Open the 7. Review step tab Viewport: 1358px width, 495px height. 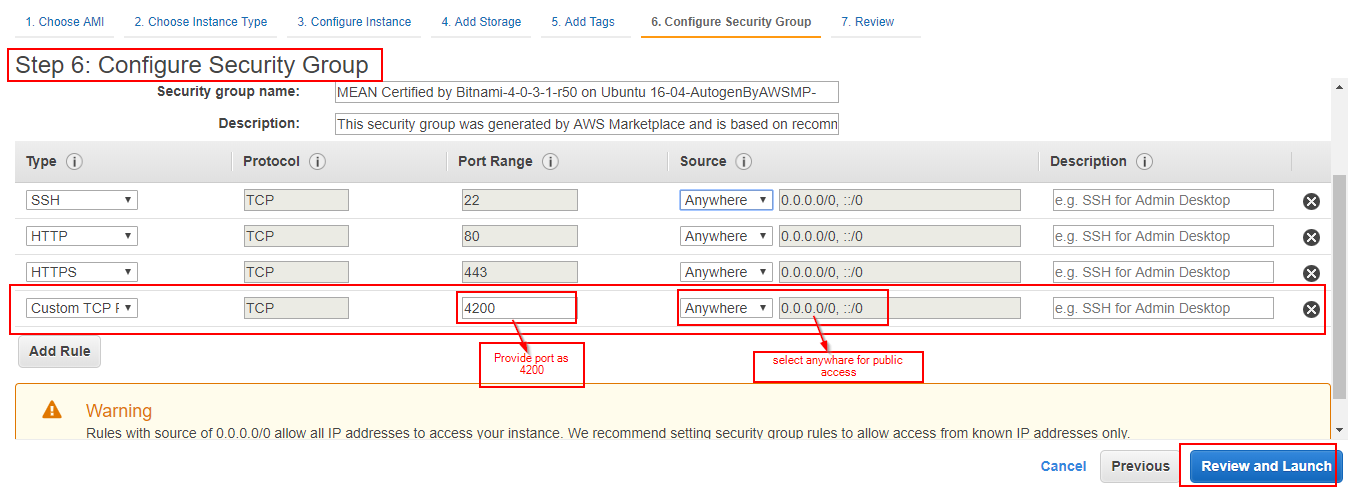tap(867, 22)
